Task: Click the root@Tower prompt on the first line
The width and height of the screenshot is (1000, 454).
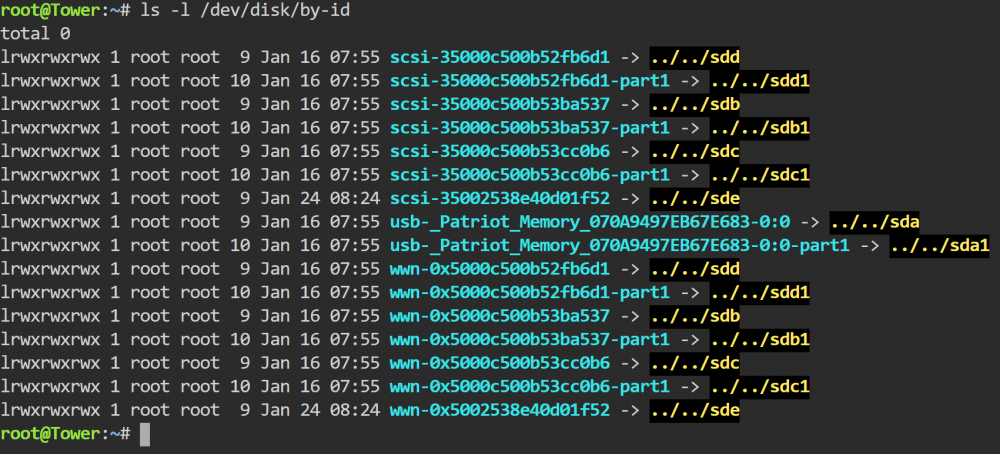Action: coord(66,10)
